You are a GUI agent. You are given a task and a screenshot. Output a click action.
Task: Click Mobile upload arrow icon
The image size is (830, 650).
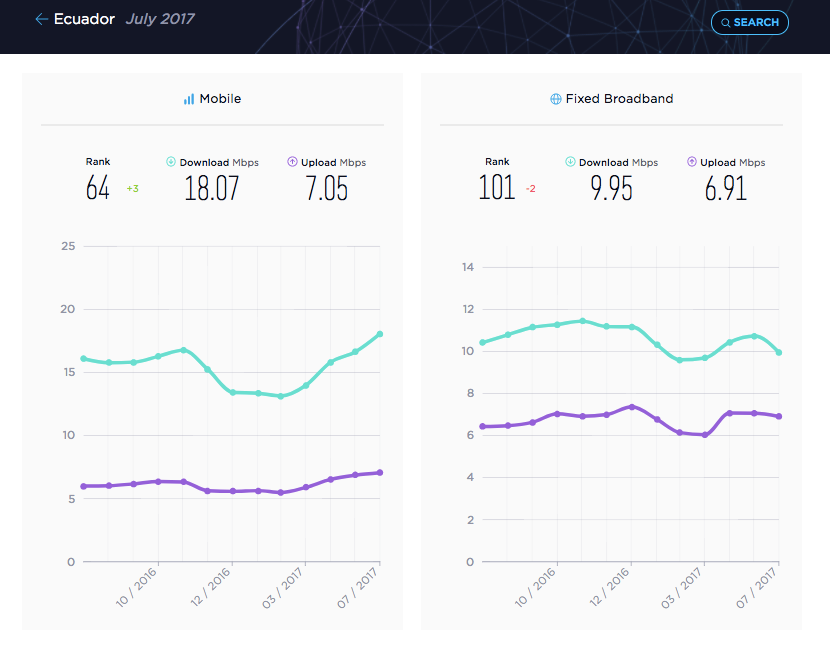292,162
